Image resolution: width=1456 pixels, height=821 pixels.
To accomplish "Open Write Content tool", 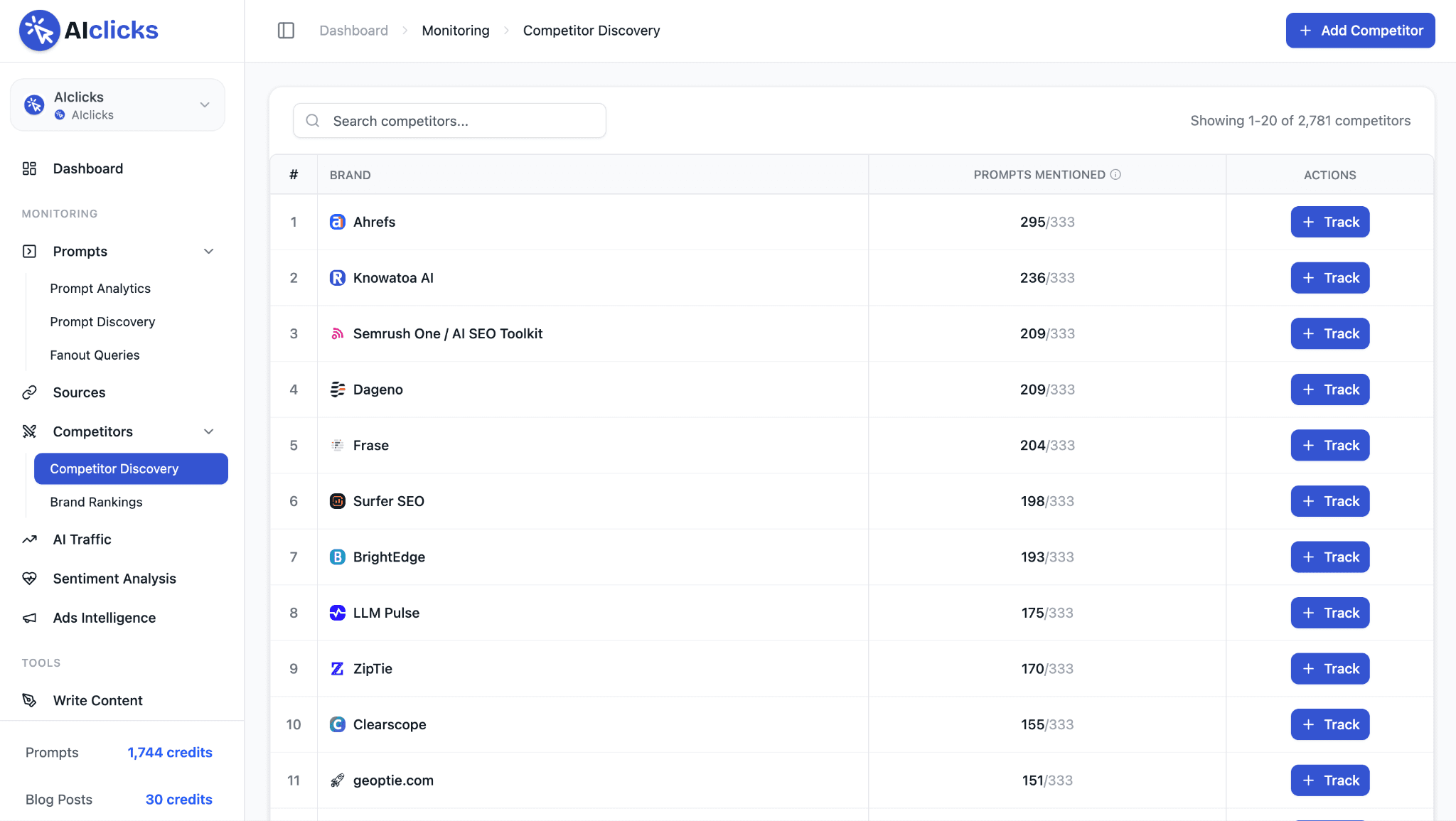I will 98,700.
